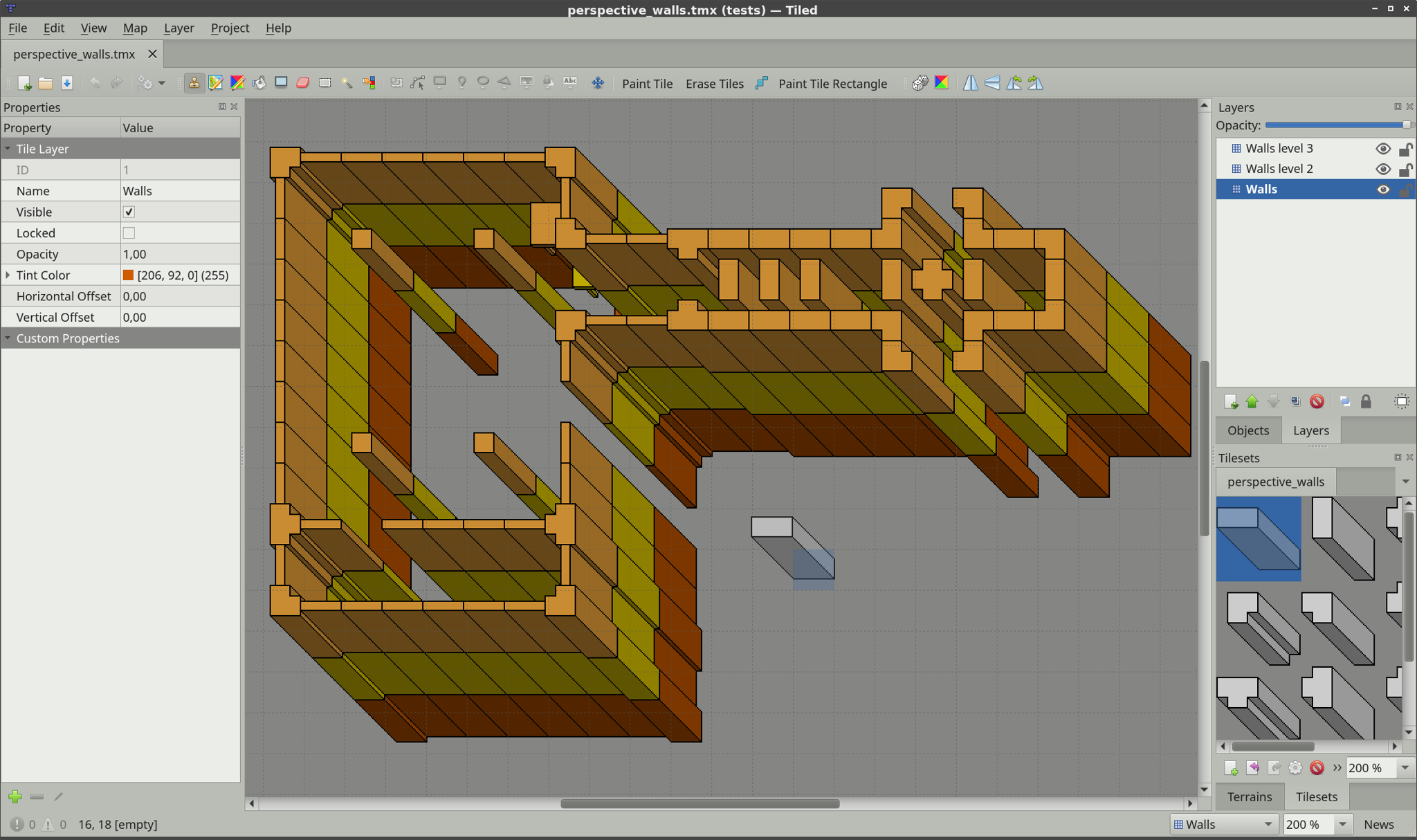Select the Magic Wand tool
Viewport: 1417px width, 840px height.
(x=347, y=83)
